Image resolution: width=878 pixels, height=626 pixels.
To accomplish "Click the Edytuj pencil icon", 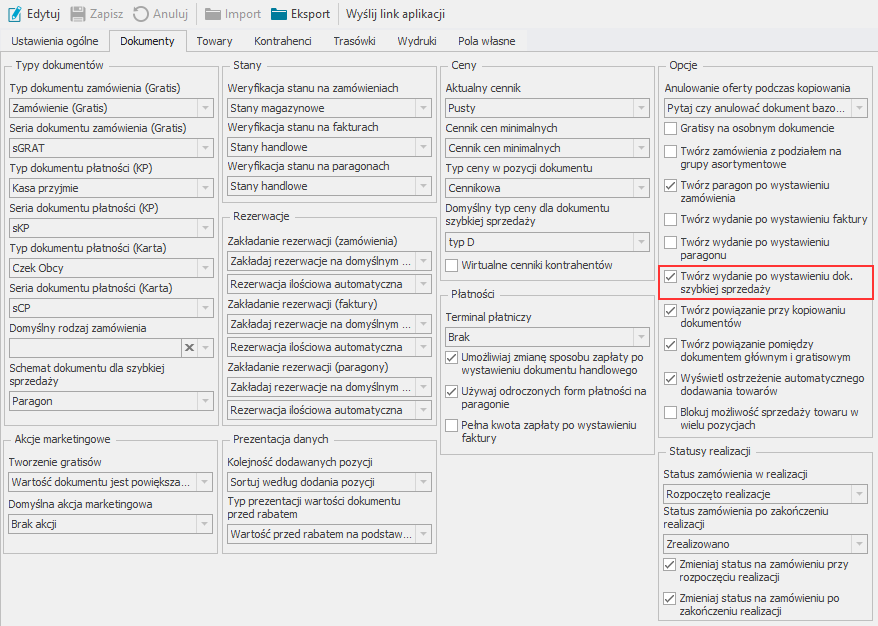I will 15,14.
